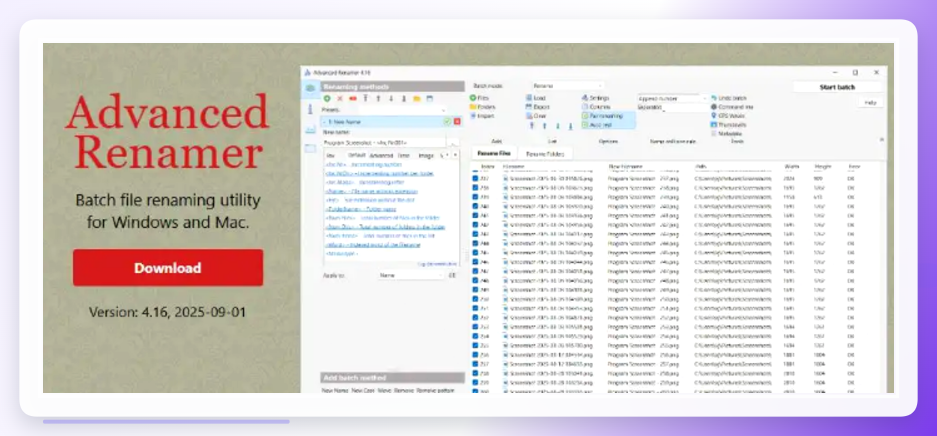
Task: Open Settings from the Options group
Action: pos(595,97)
